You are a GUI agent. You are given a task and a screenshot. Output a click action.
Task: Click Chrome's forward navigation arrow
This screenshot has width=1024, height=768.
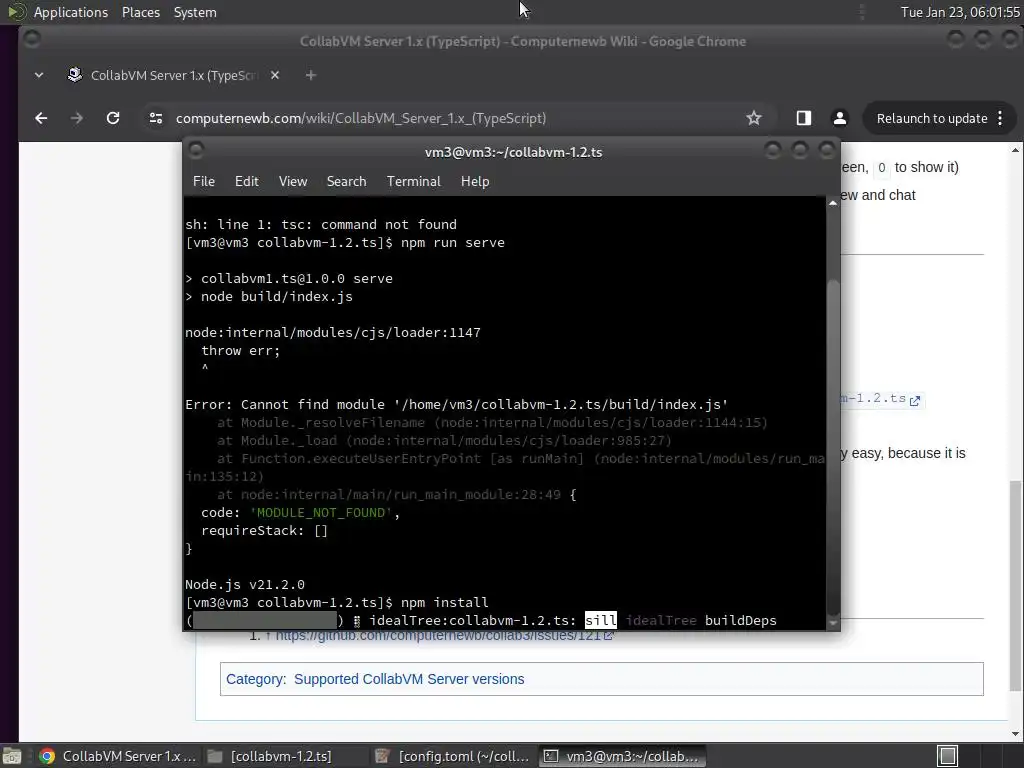coord(76,118)
